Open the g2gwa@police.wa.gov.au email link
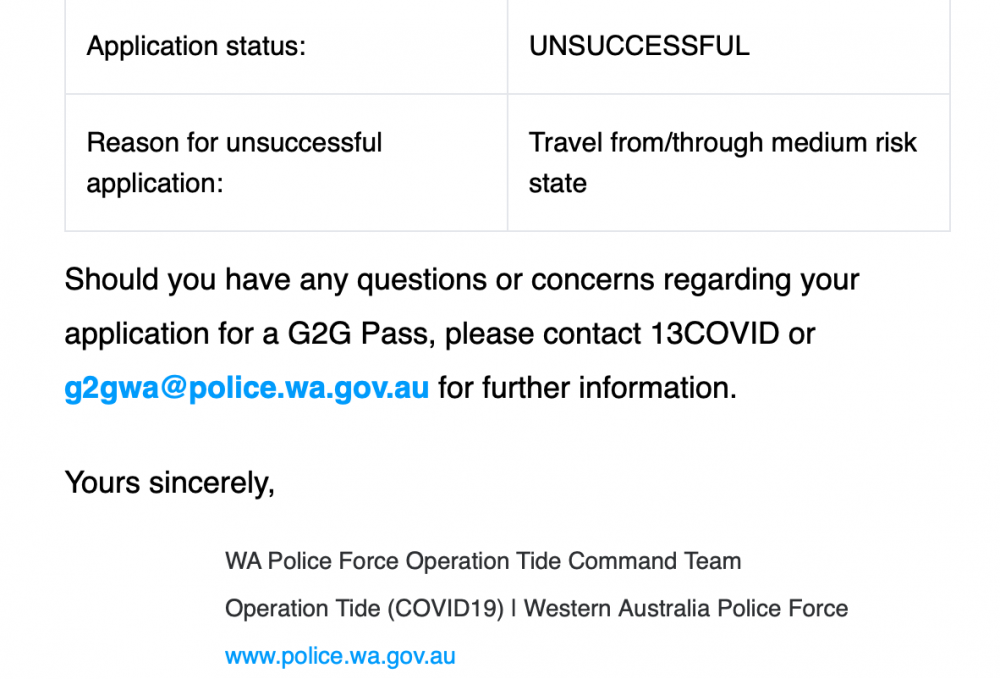This screenshot has width=1000, height=679. [x=247, y=388]
